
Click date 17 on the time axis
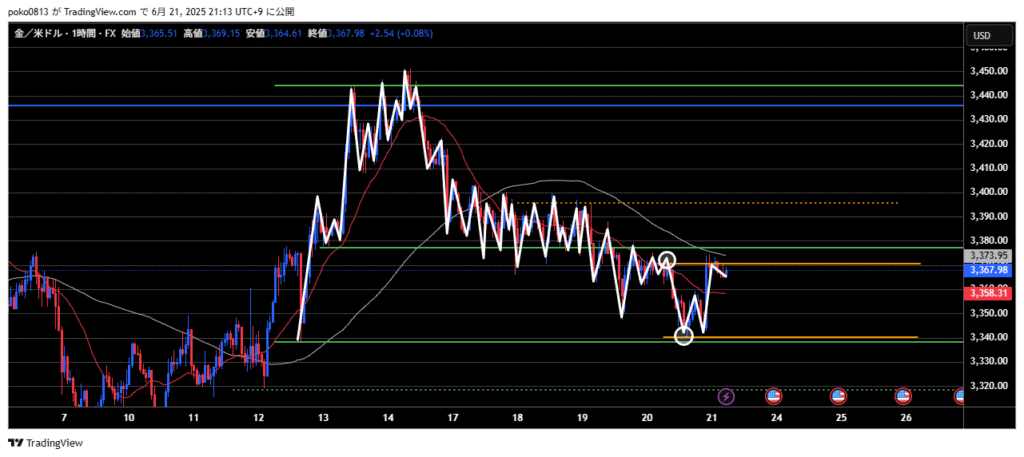pos(452,417)
